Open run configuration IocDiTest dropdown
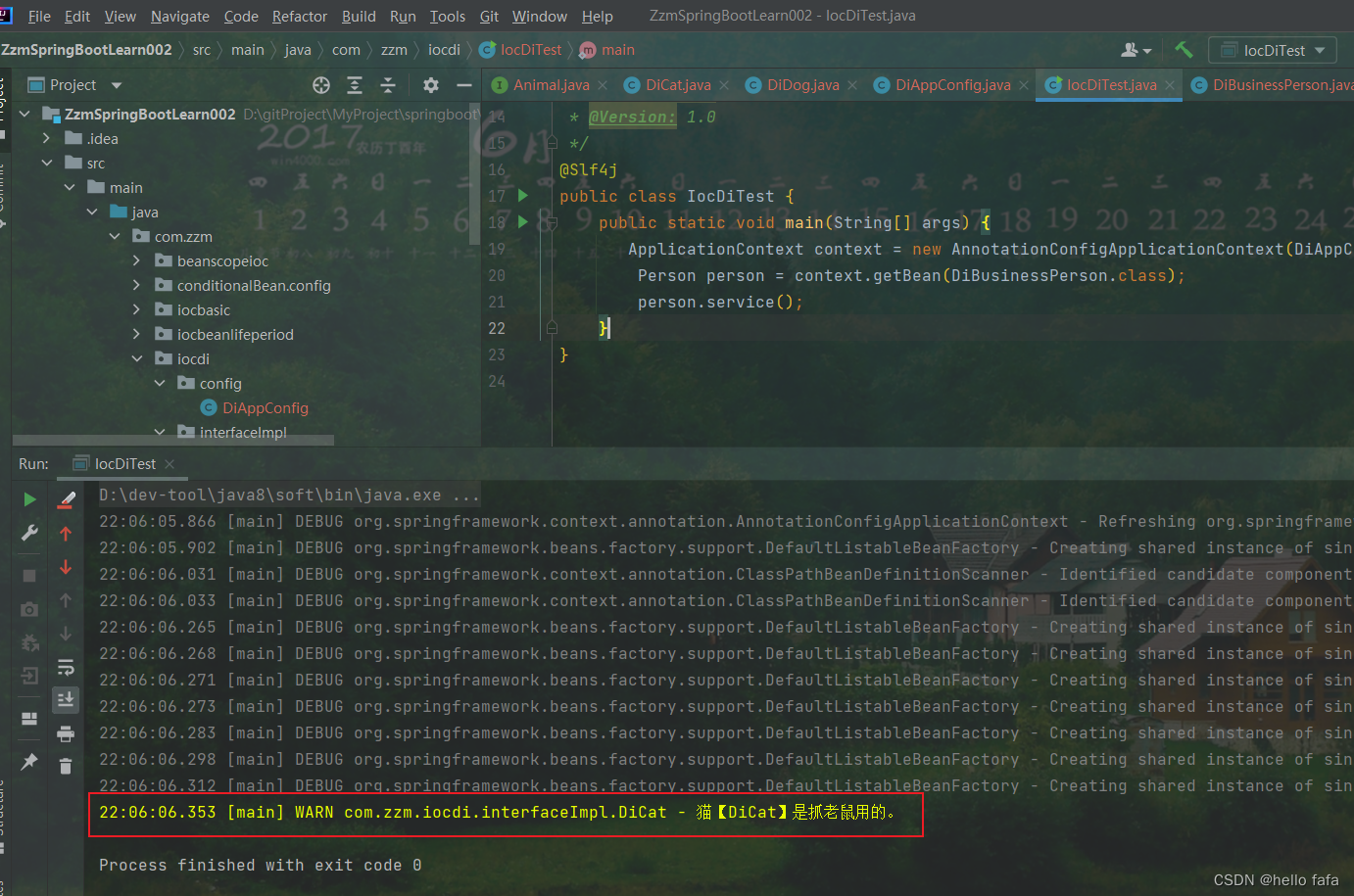 click(x=1273, y=50)
